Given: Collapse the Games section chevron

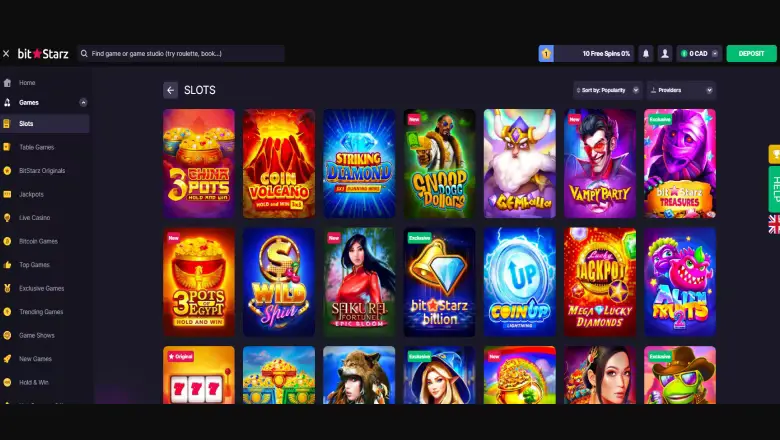Looking at the screenshot, I should (83, 102).
